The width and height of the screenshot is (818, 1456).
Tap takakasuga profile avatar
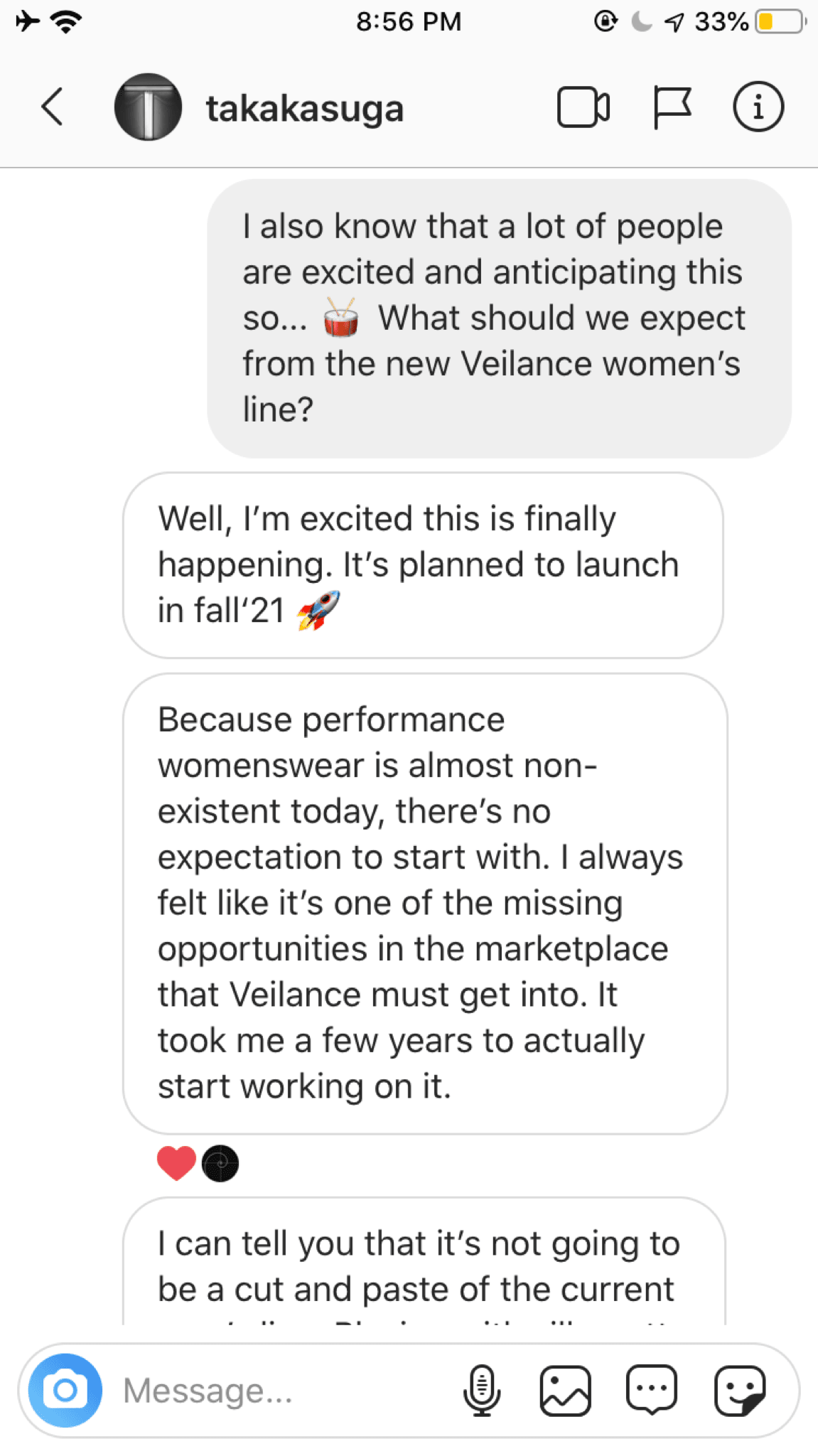tap(148, 107)
